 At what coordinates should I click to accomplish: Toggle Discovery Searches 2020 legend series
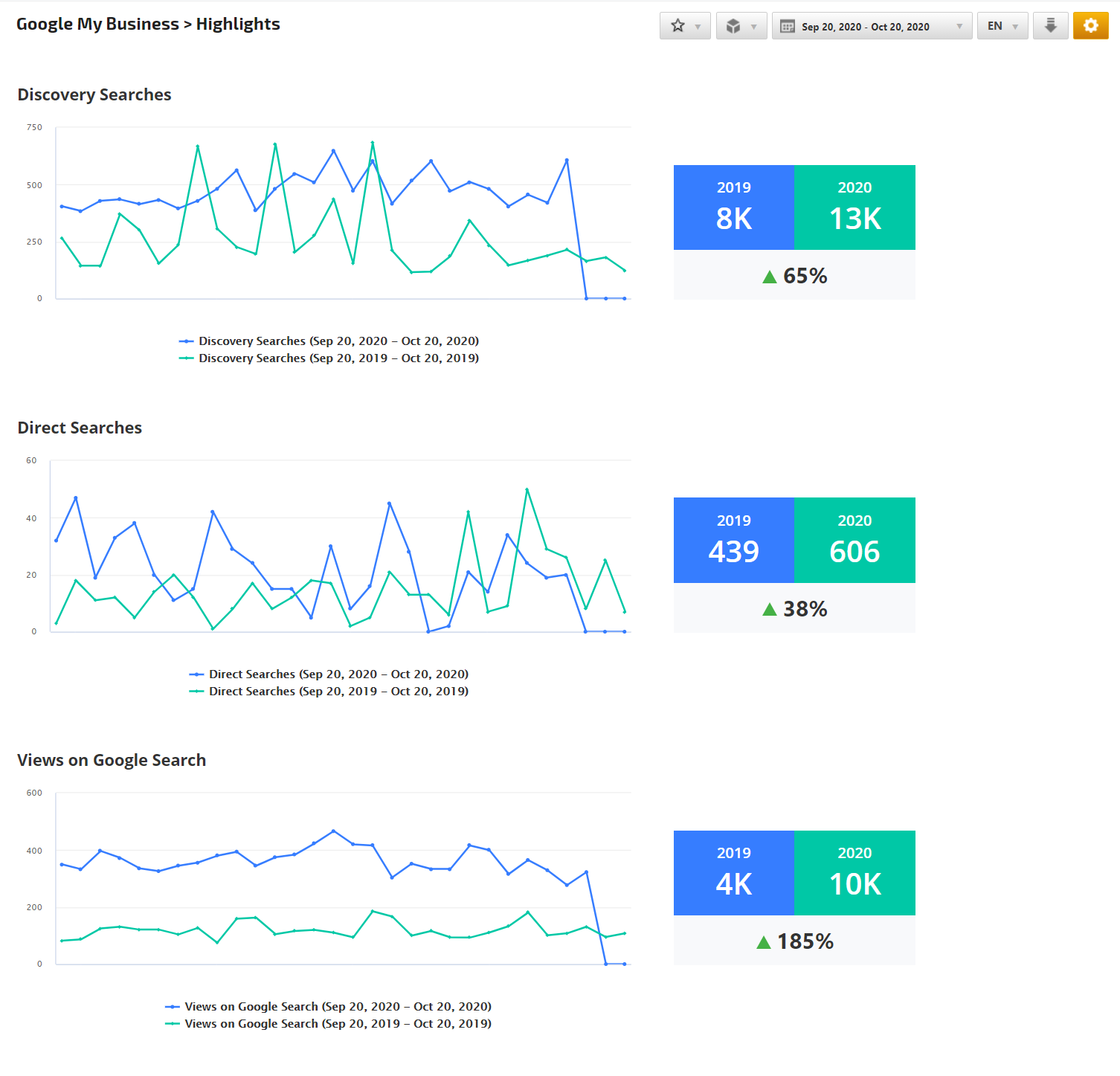coord(328,341)
